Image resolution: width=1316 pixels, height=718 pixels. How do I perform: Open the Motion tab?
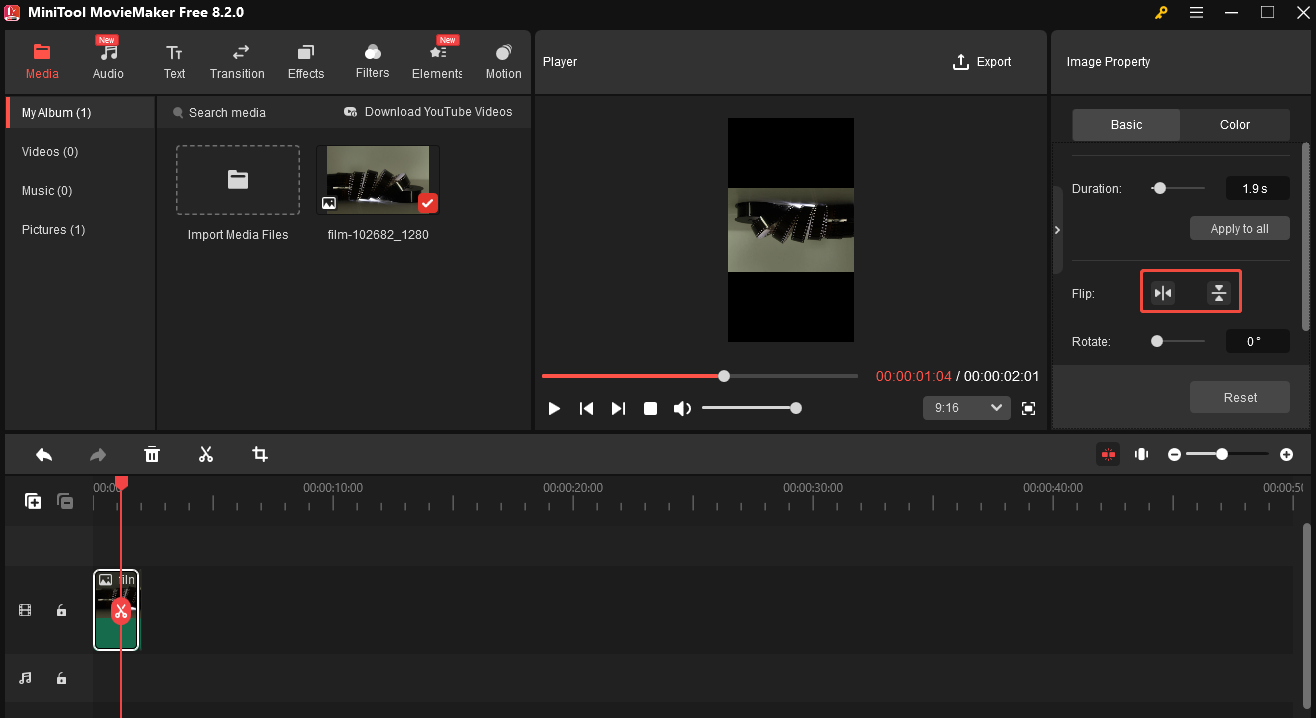point(503,61)
